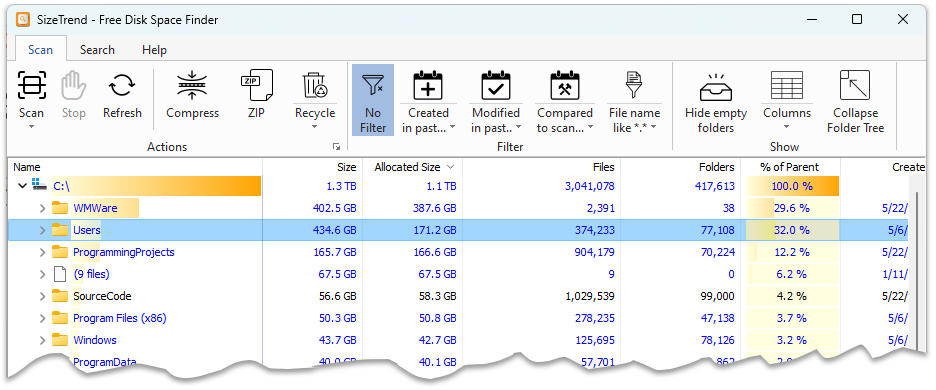936x390 pixels.
Task: Open the File name like dropdown
Action: click(654, 127)
